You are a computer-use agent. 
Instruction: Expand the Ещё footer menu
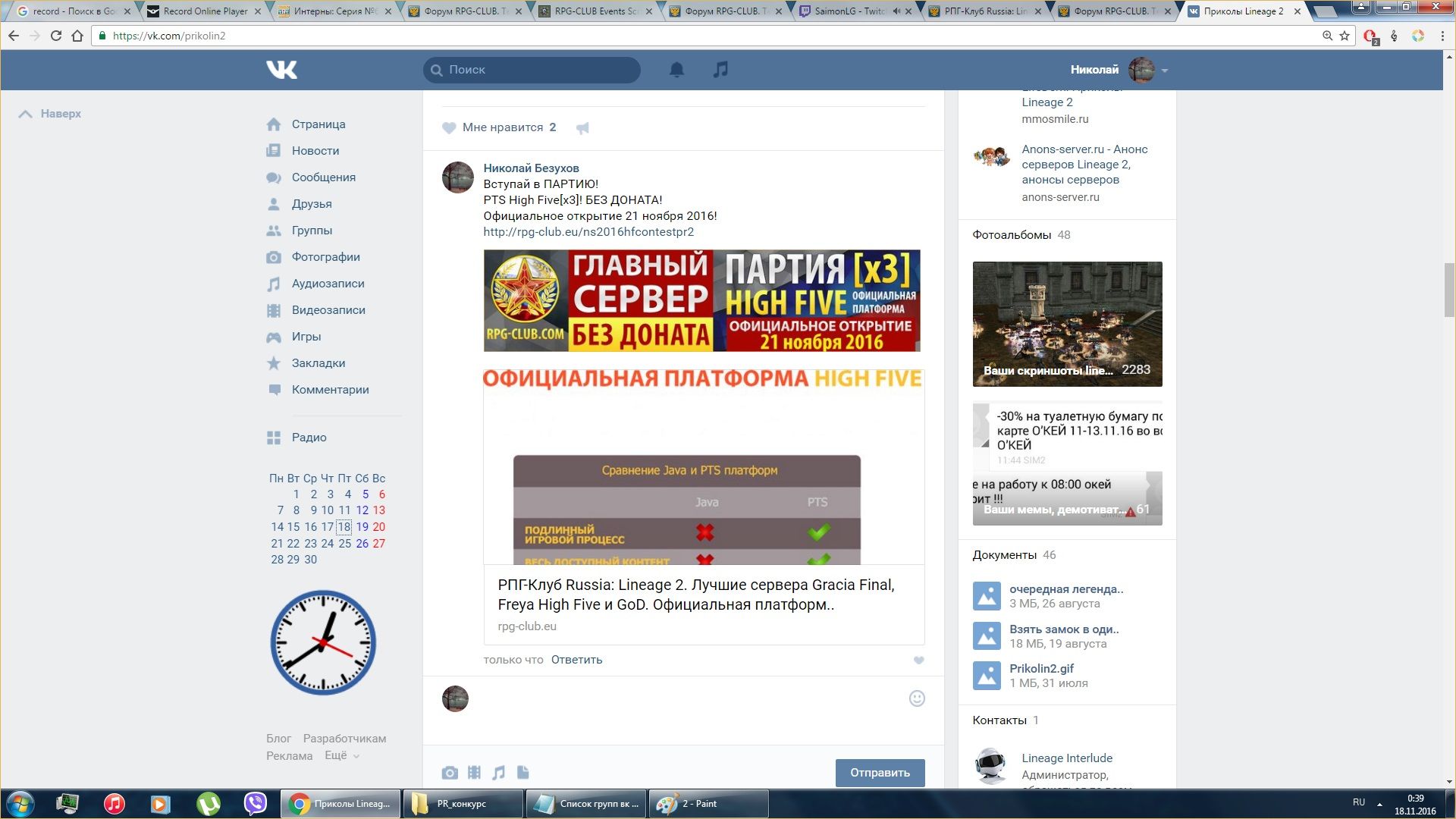[342, 756]
